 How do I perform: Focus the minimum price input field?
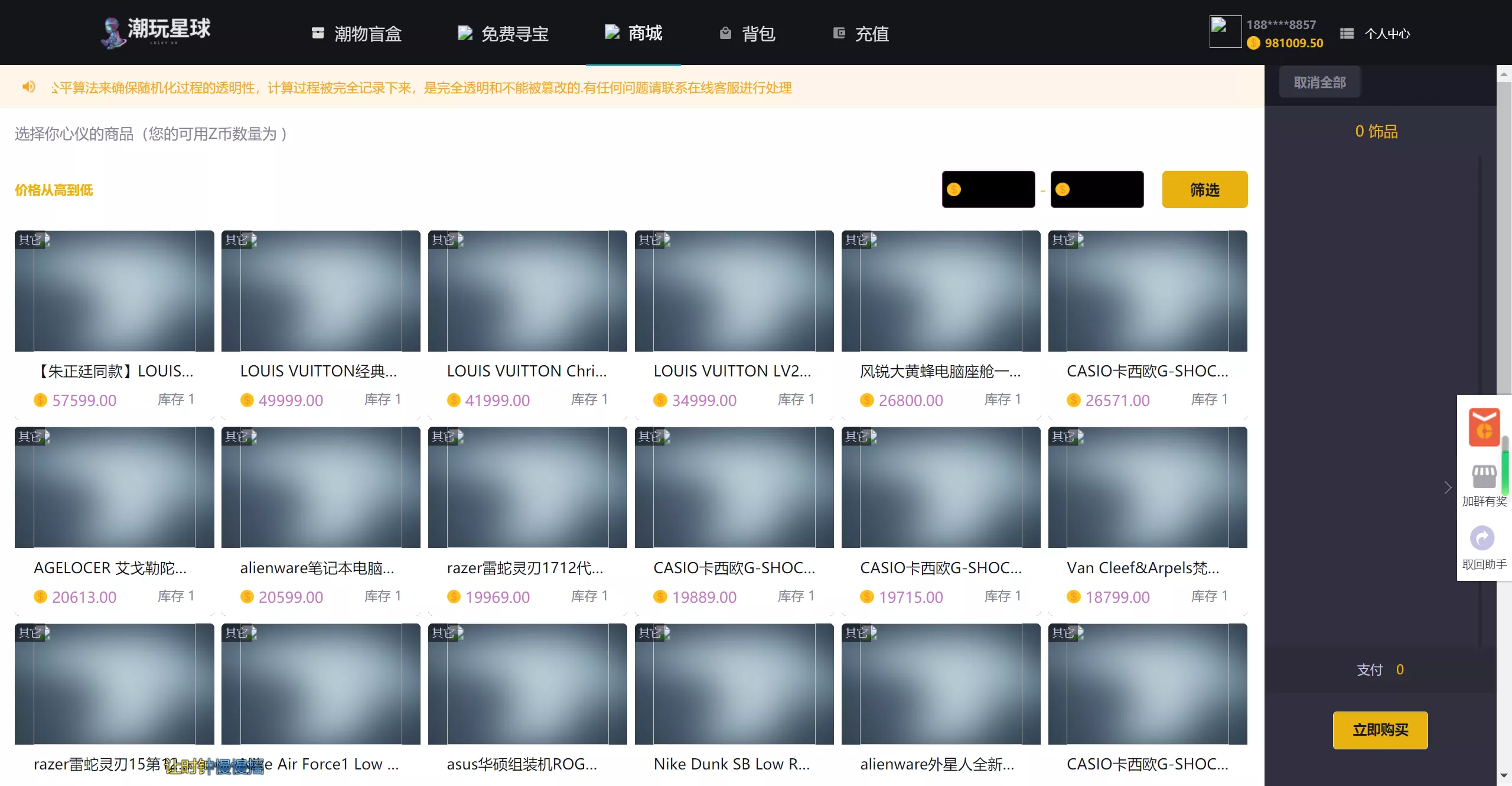(x=995, y=190)
